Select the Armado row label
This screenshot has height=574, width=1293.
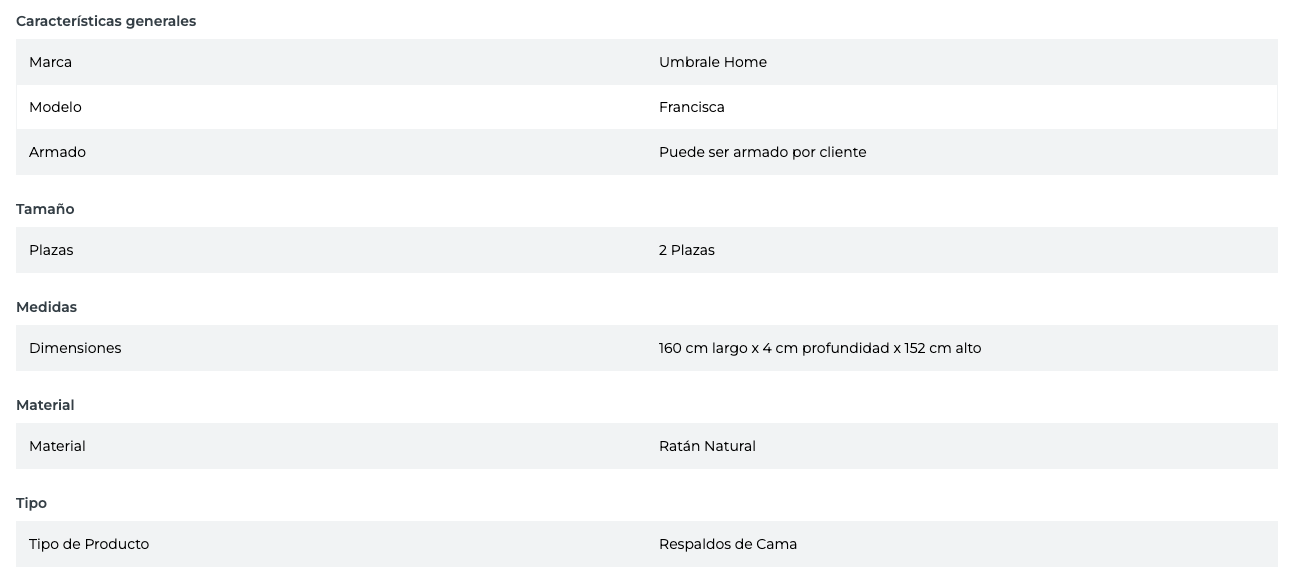(57, 152)
